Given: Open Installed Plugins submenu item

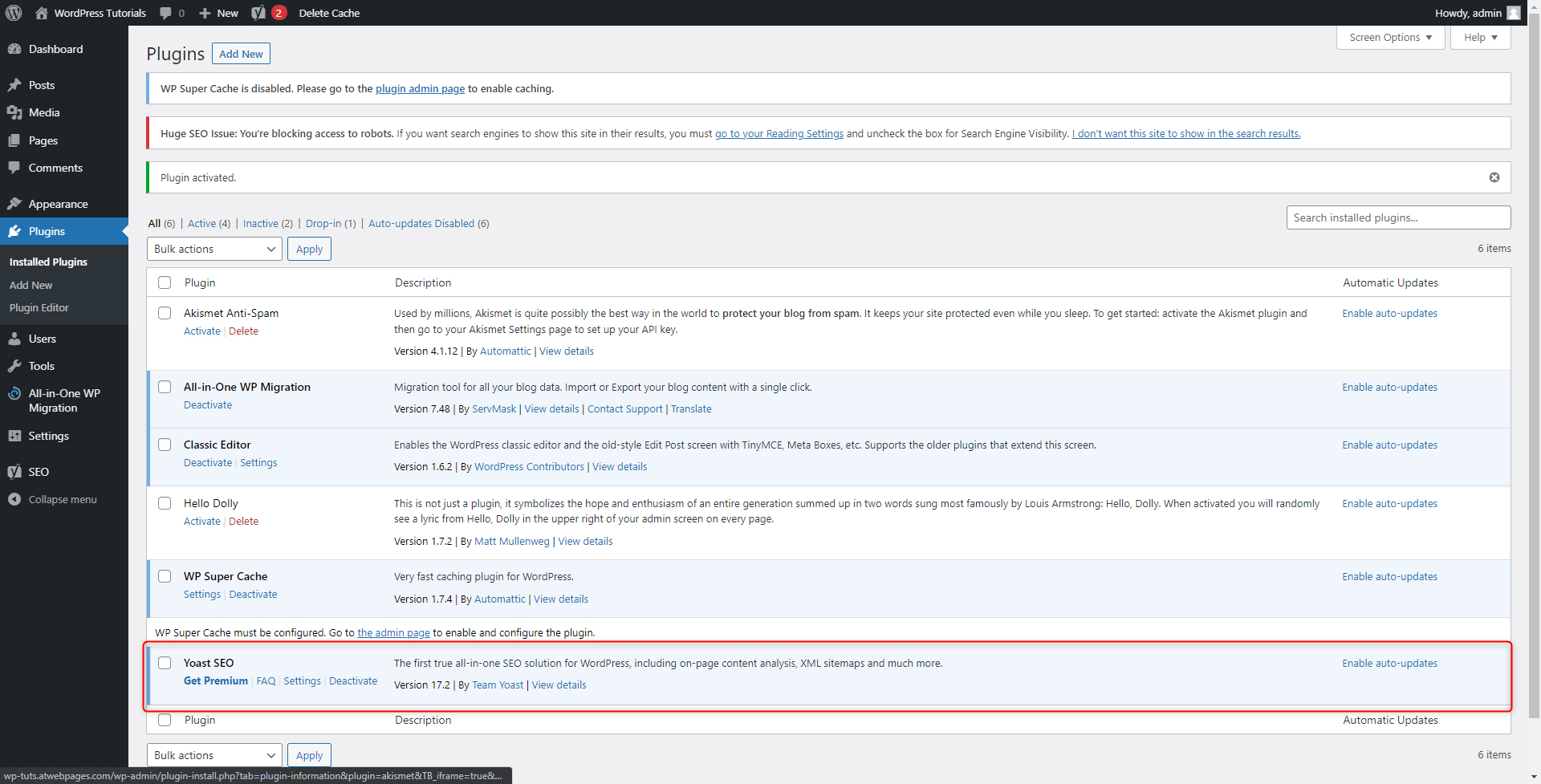Looking at the screenshot, I should pos(48,262).
